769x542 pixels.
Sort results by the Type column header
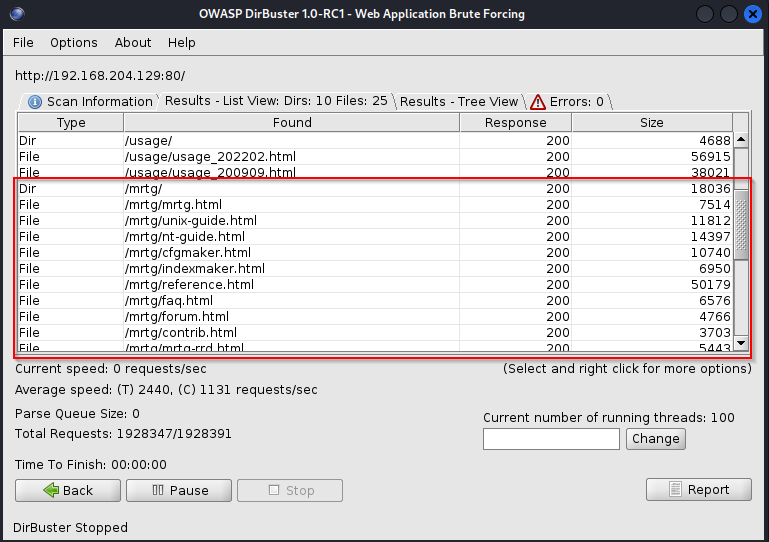click(x=71, y=123)
